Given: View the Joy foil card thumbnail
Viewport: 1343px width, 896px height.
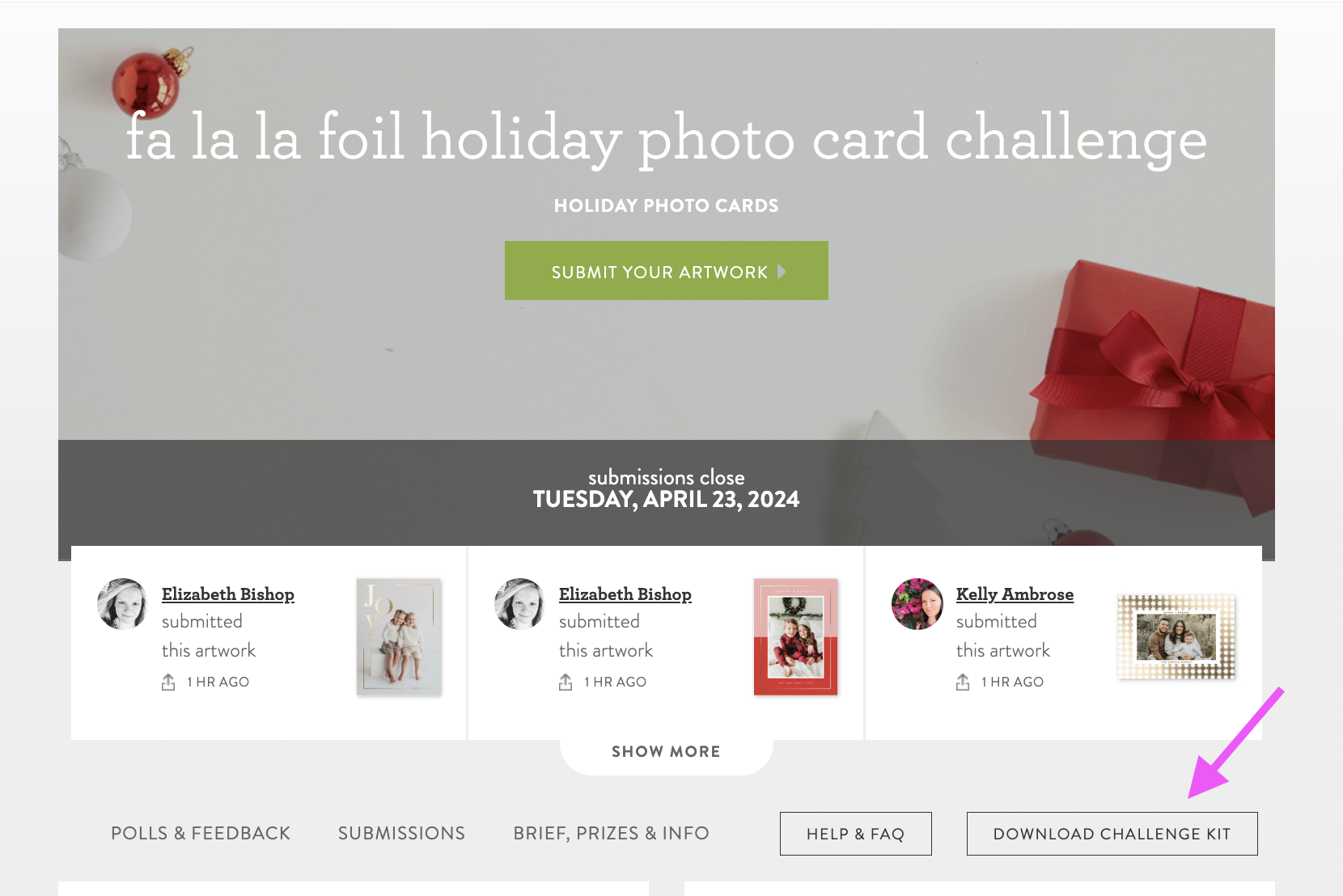Looking at the screenshot, I should click(x=399, y=636).
